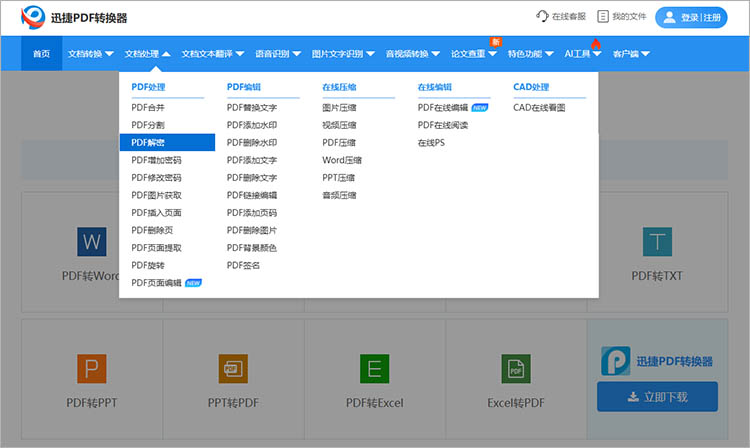Select PDF合并 menu entry
Viewport: 750px width, 448px height.
[148, 108]
